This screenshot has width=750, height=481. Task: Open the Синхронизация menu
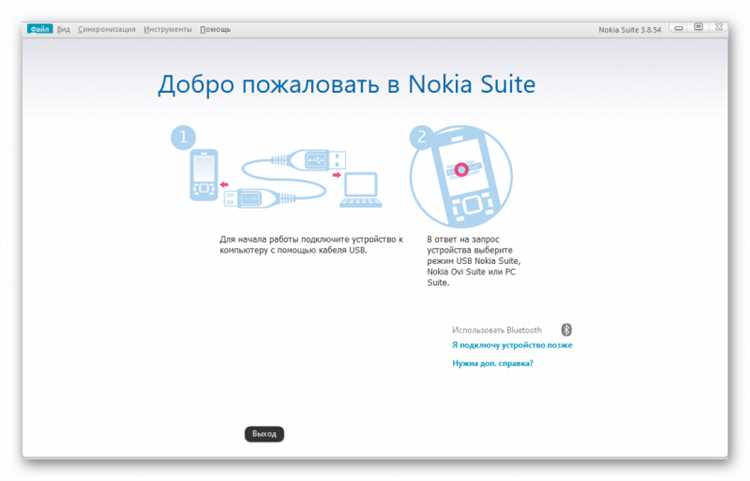tap(107, 30)
